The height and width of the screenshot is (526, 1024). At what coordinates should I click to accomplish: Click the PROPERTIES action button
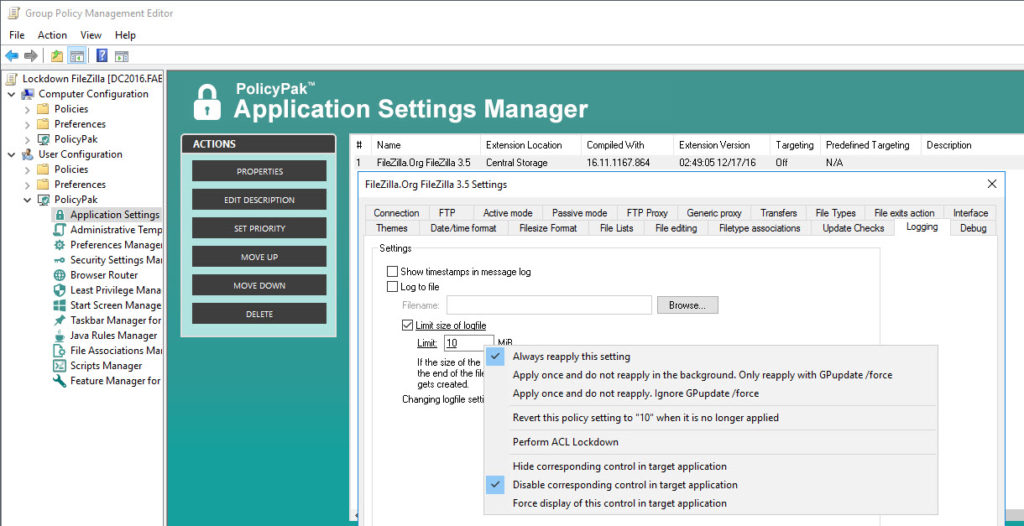259,171
